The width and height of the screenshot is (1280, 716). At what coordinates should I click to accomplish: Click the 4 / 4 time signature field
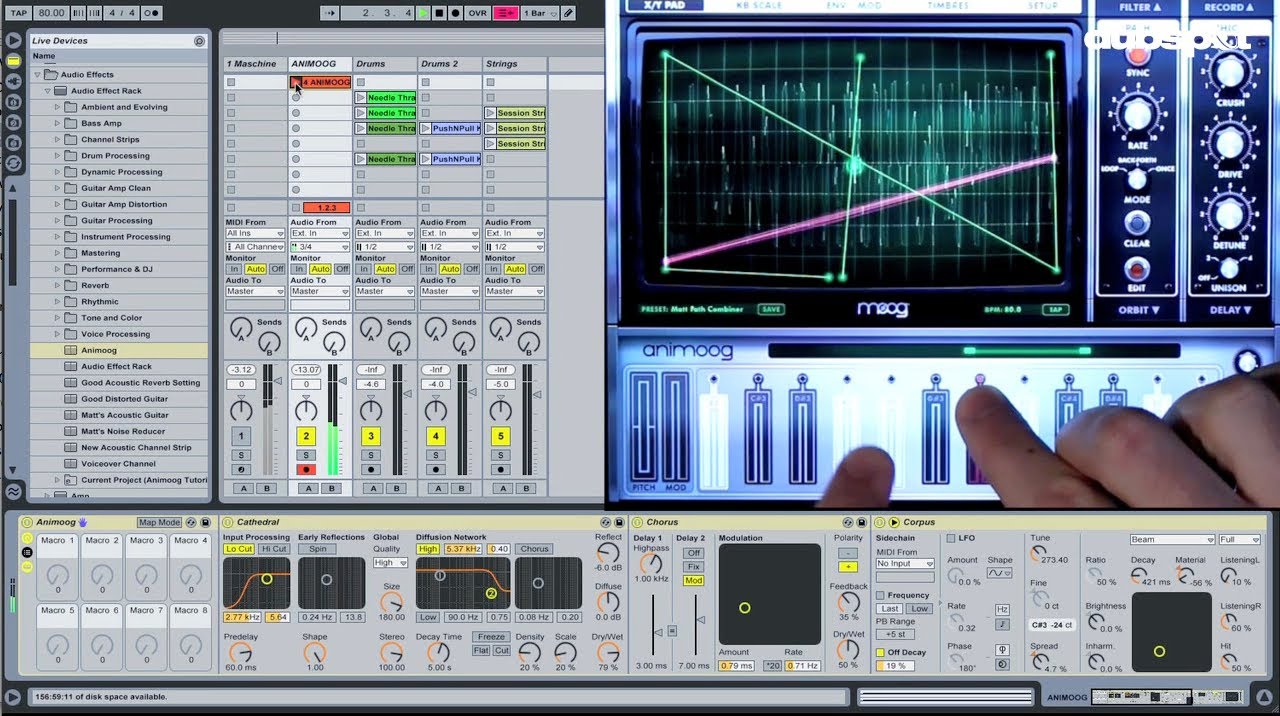122,13
